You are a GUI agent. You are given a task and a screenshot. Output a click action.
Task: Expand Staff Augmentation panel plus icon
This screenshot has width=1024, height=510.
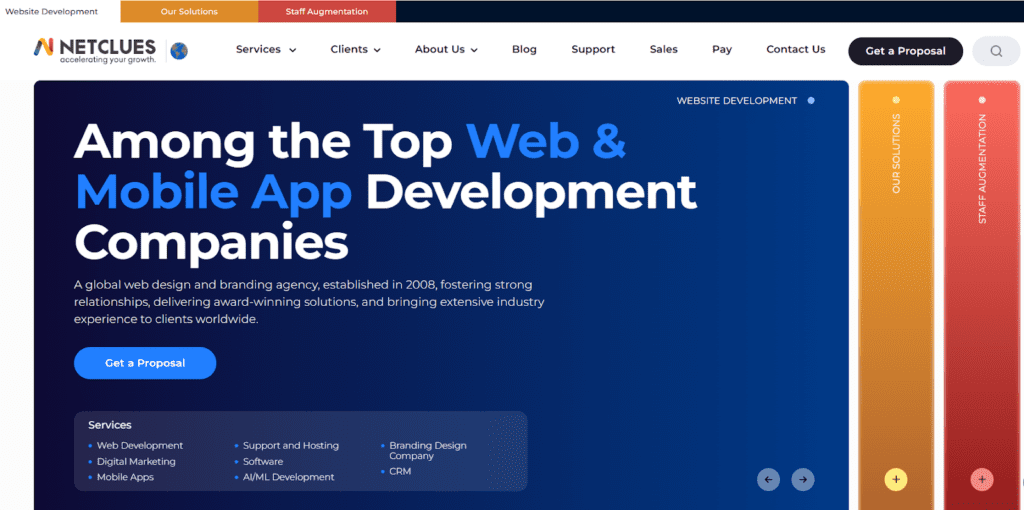[x=982, y=480]
